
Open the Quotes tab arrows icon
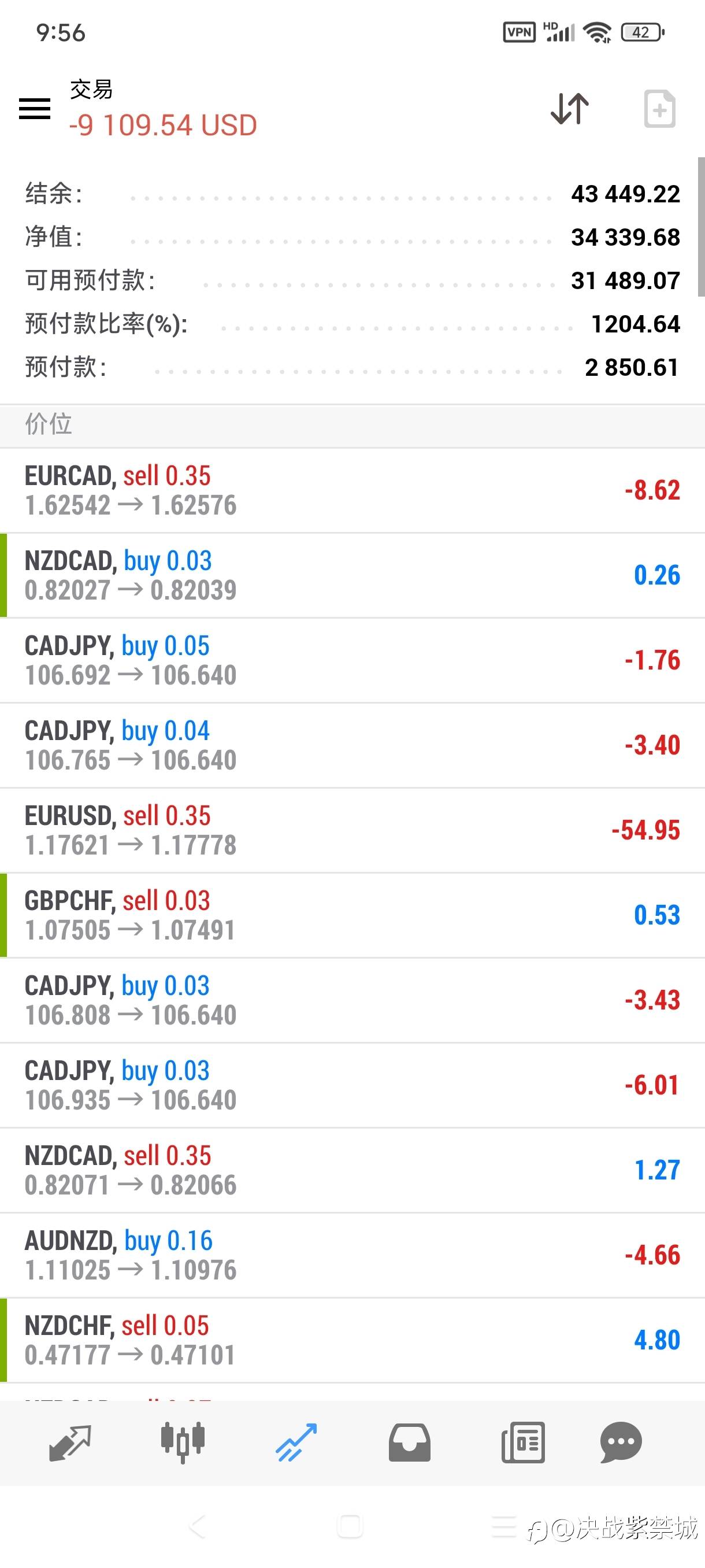[x=70, y=1442]
